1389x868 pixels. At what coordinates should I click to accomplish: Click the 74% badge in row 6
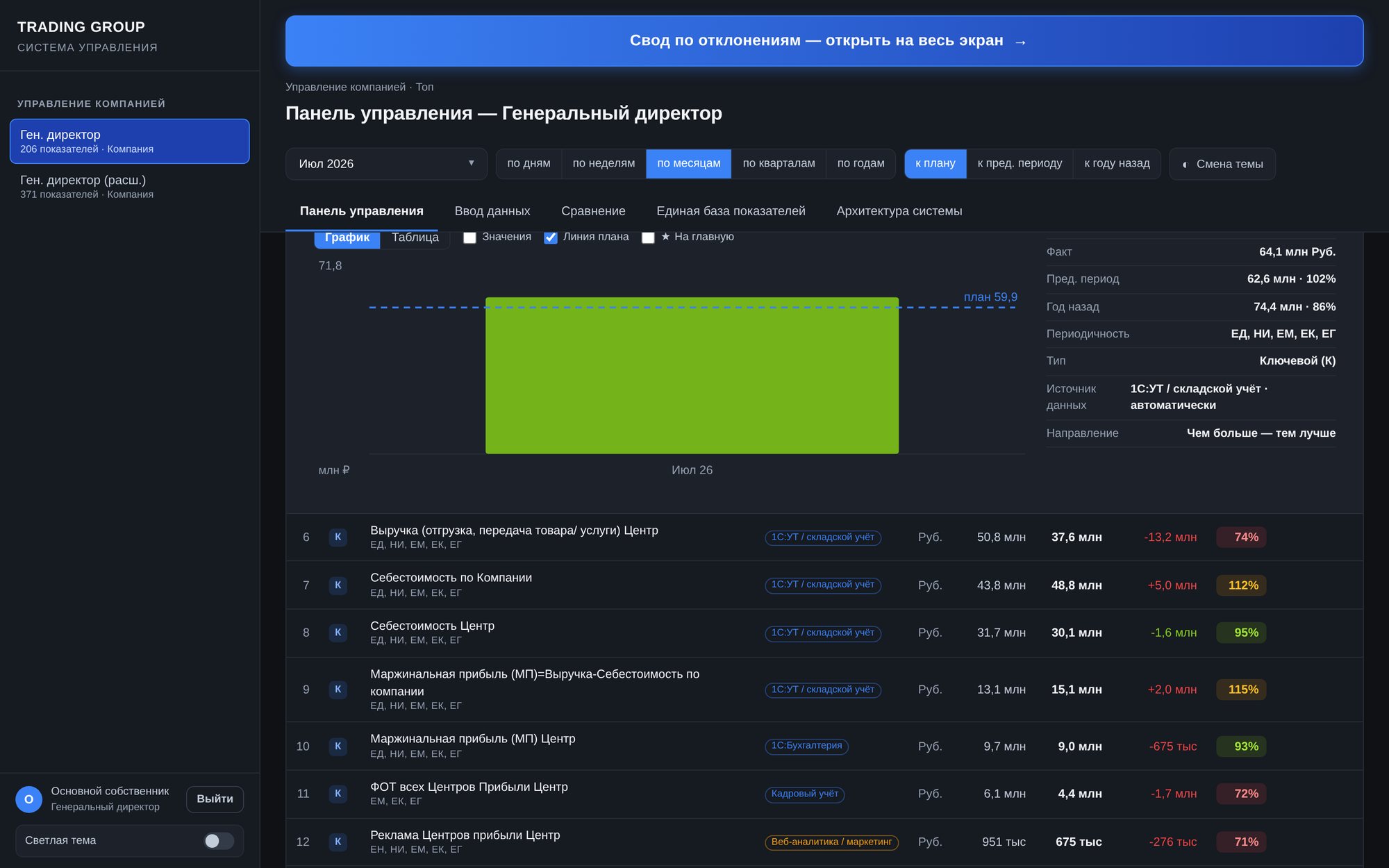[x=1241, y=537]
